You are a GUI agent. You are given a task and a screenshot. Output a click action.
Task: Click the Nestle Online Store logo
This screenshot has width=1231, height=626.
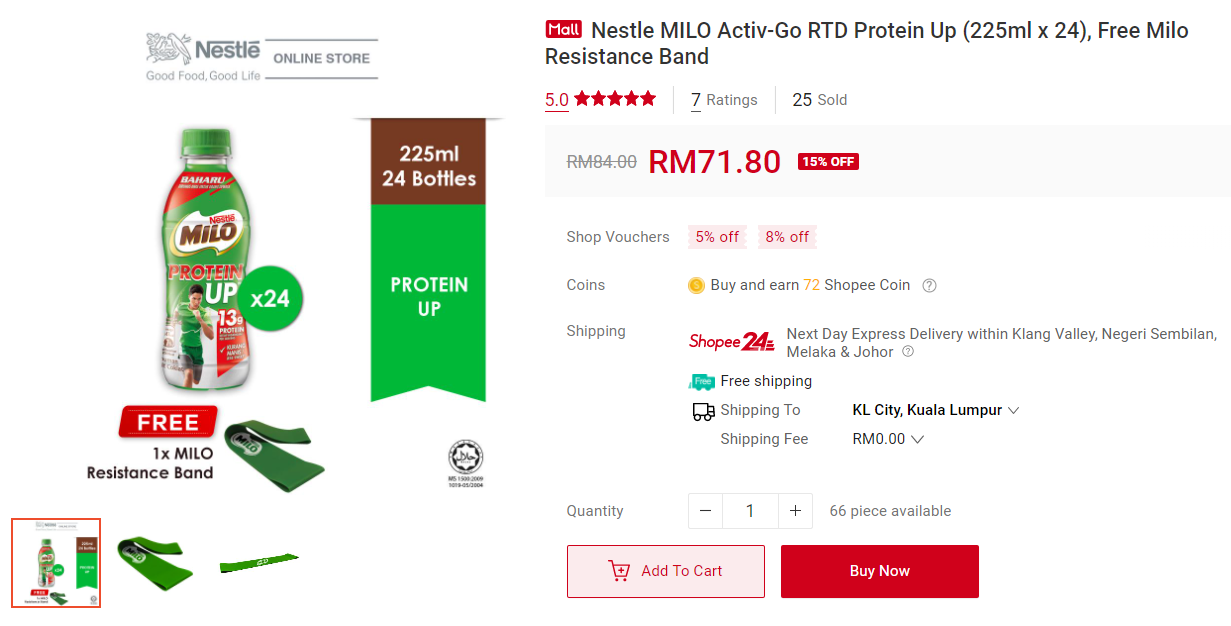[x=262, y=59]
